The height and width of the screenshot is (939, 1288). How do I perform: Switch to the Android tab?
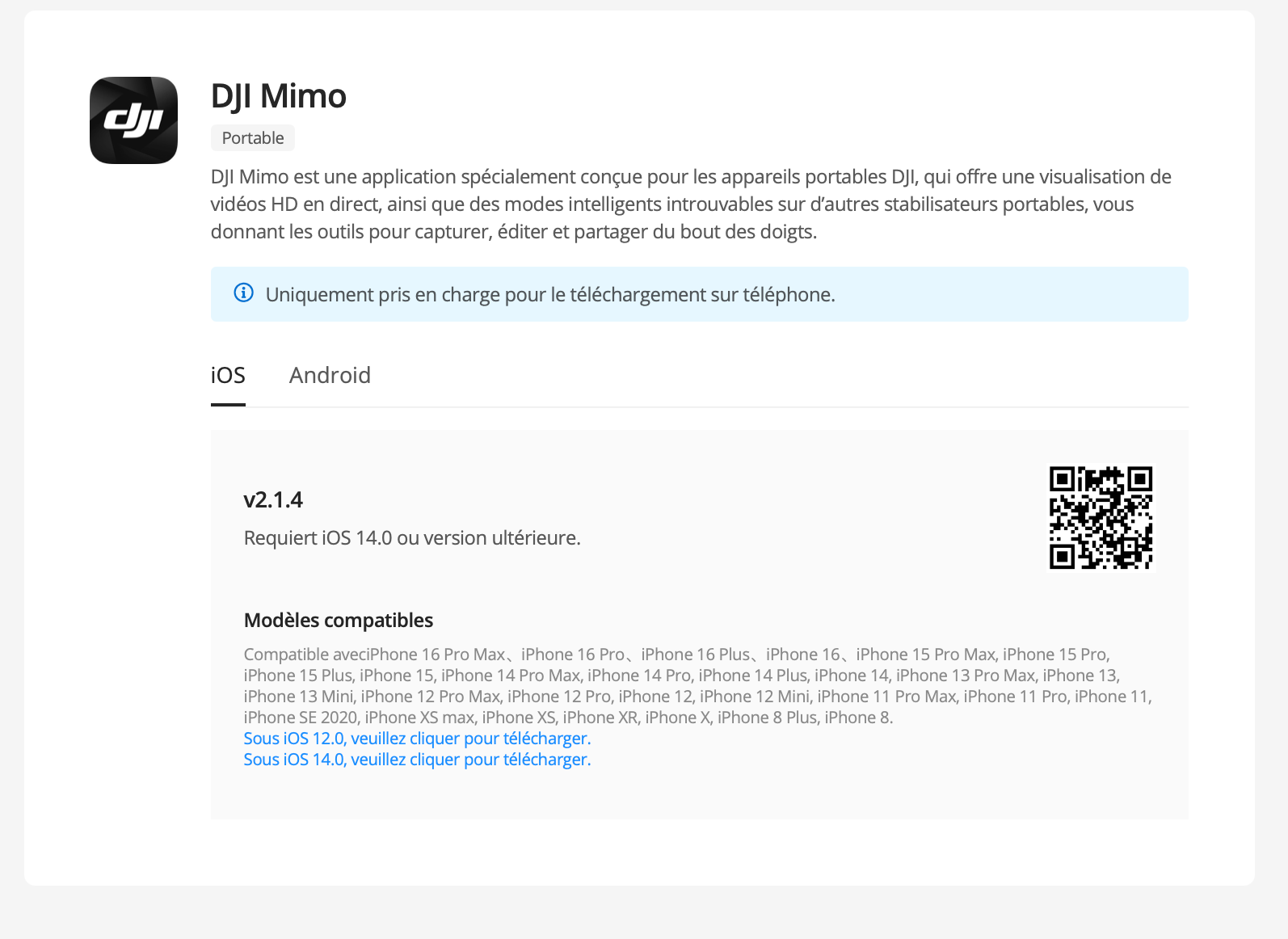point(330,376)
